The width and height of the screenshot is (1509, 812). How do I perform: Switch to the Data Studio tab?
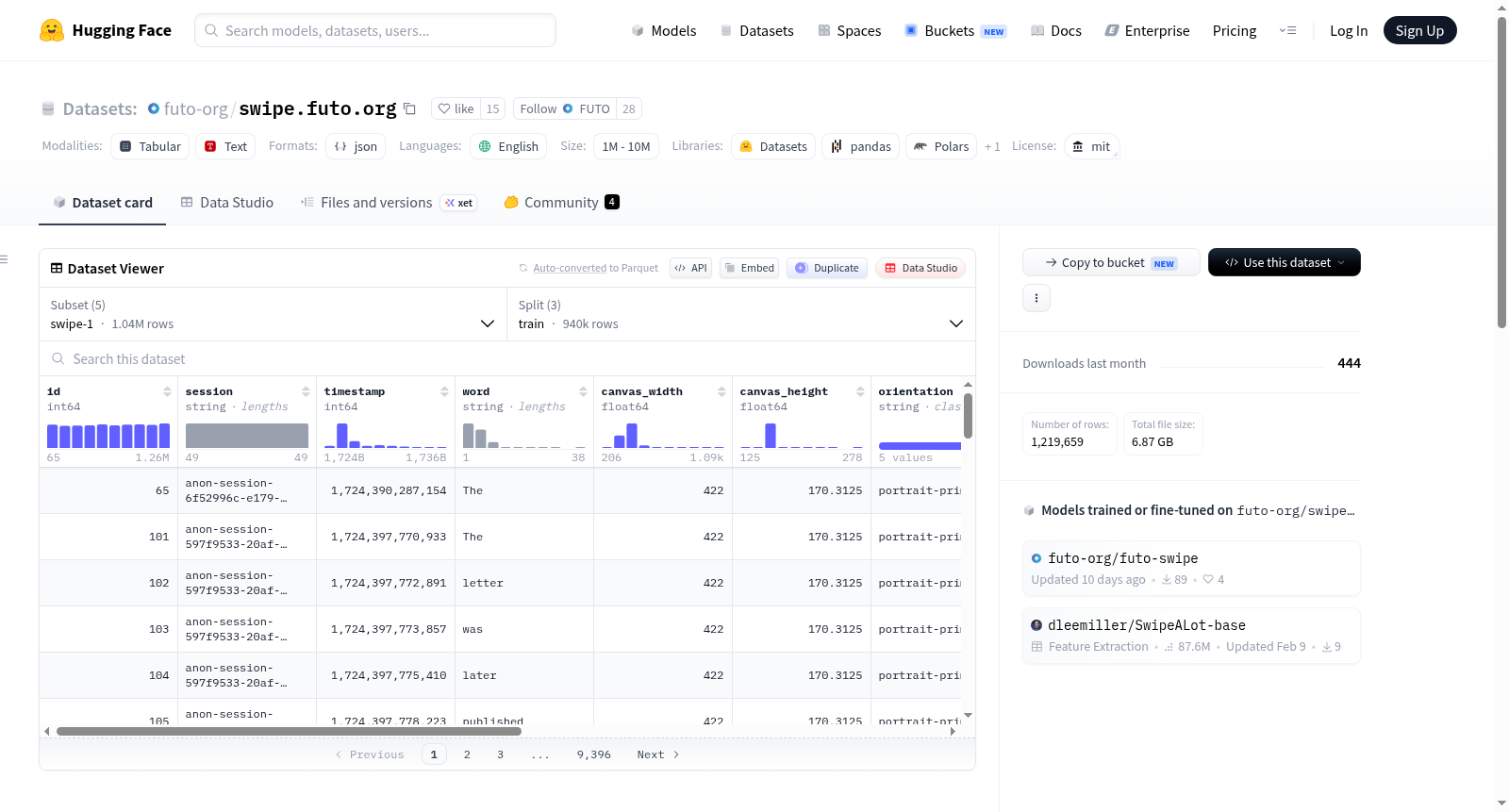(227, 202)
